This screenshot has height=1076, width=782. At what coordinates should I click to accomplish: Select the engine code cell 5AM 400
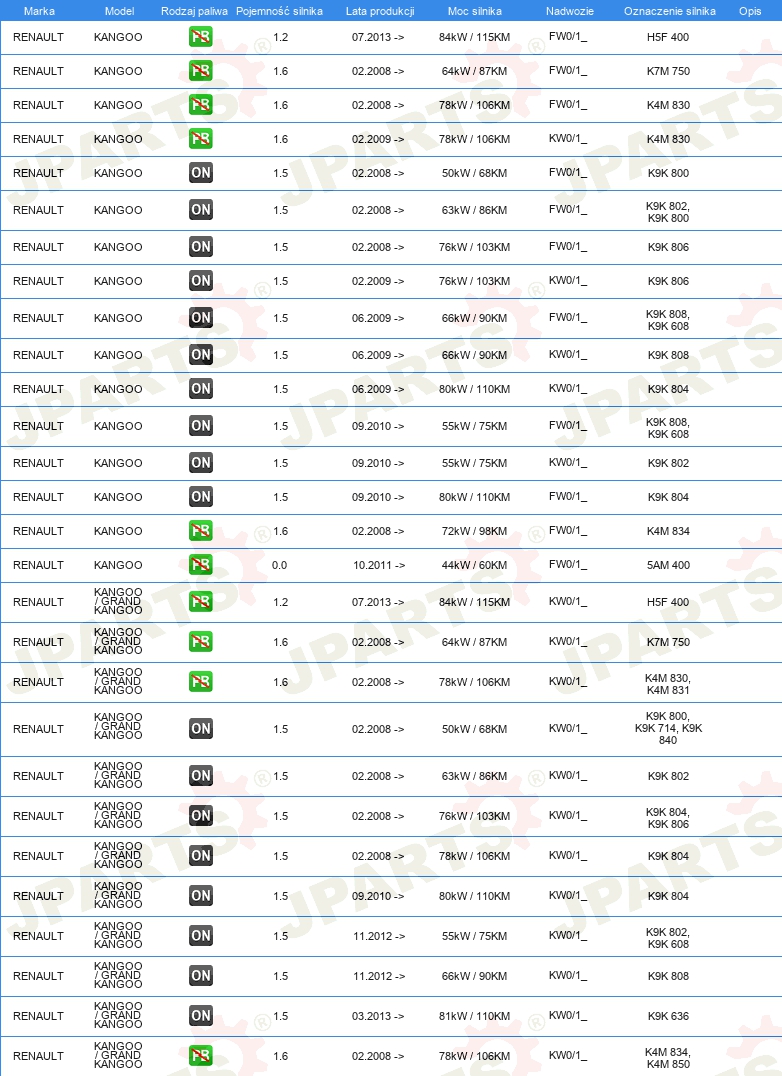tap(668, 565)
